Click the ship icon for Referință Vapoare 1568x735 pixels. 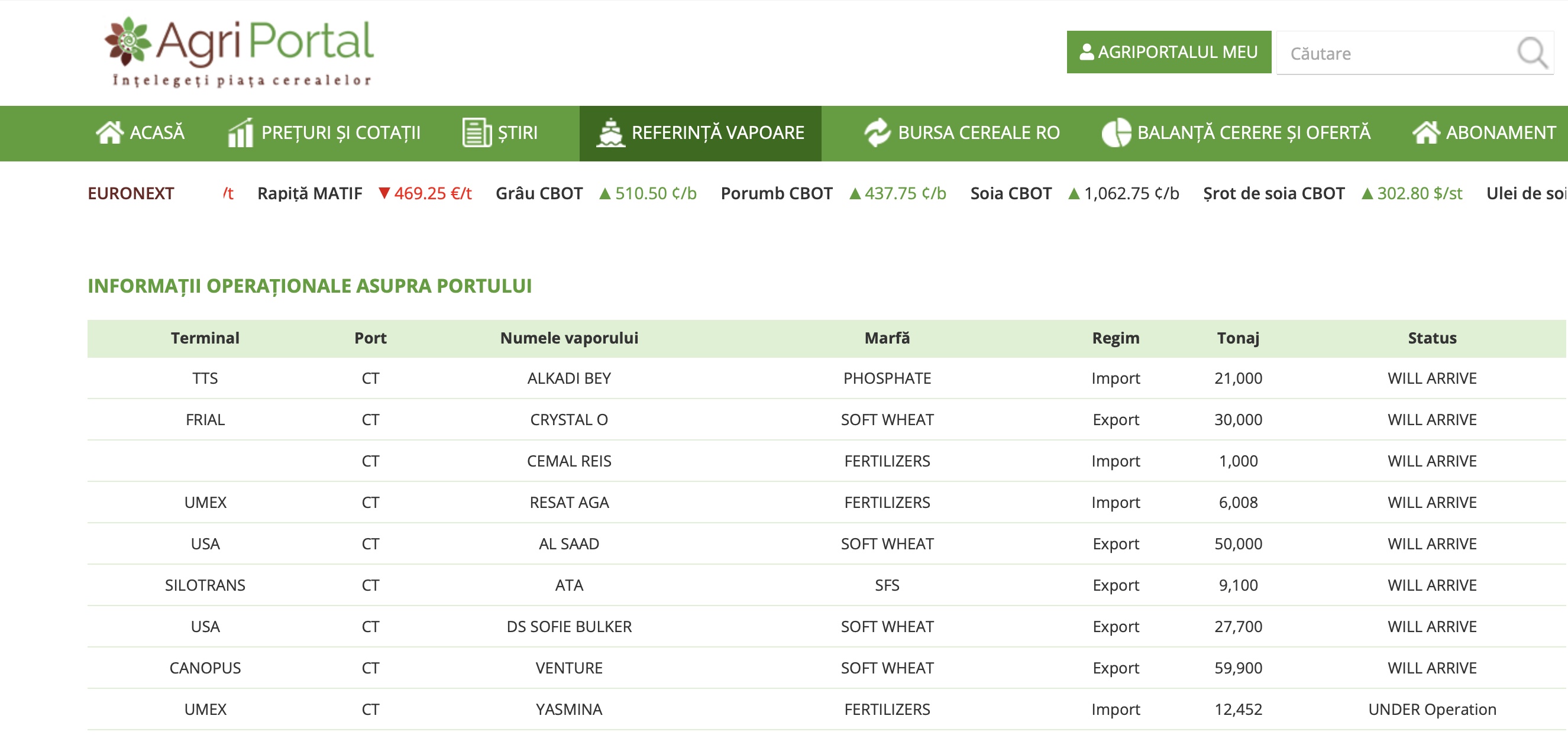[x=610, y=132]
